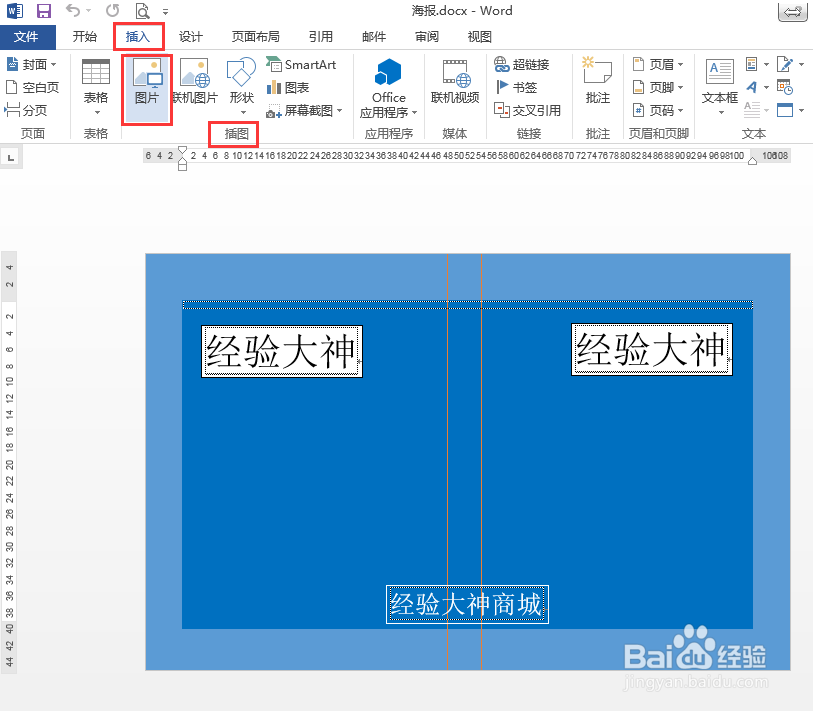Image resolution: width=813 pixels, height=711 pixels.
Task: Open the 页眉 (Header) dropdown
Action: [x=658, y=64]
